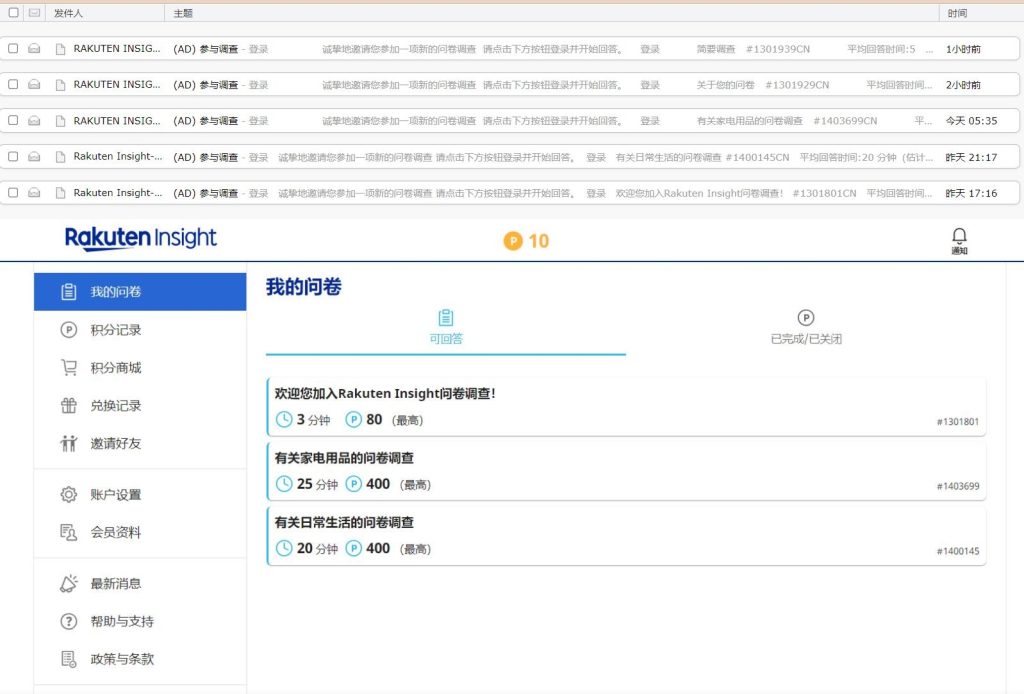
Task: Click the 我的问卷 page heading
Action: click(304, 287)
